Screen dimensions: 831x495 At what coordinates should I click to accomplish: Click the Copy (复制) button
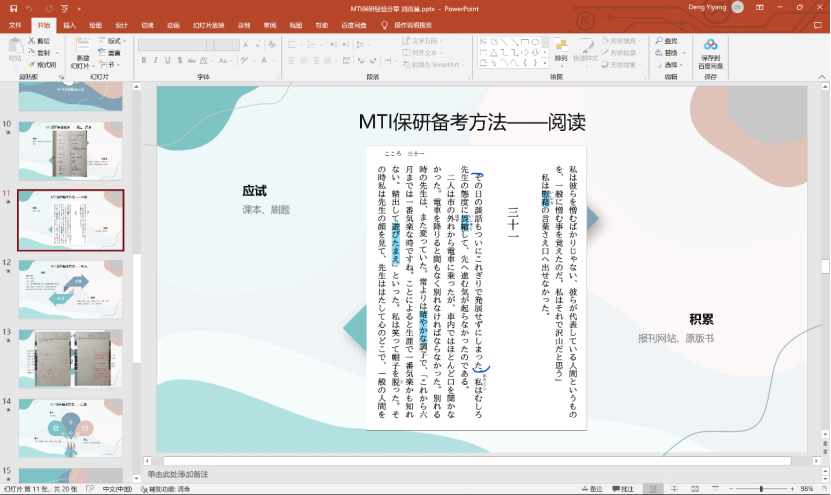coord(39,52)
